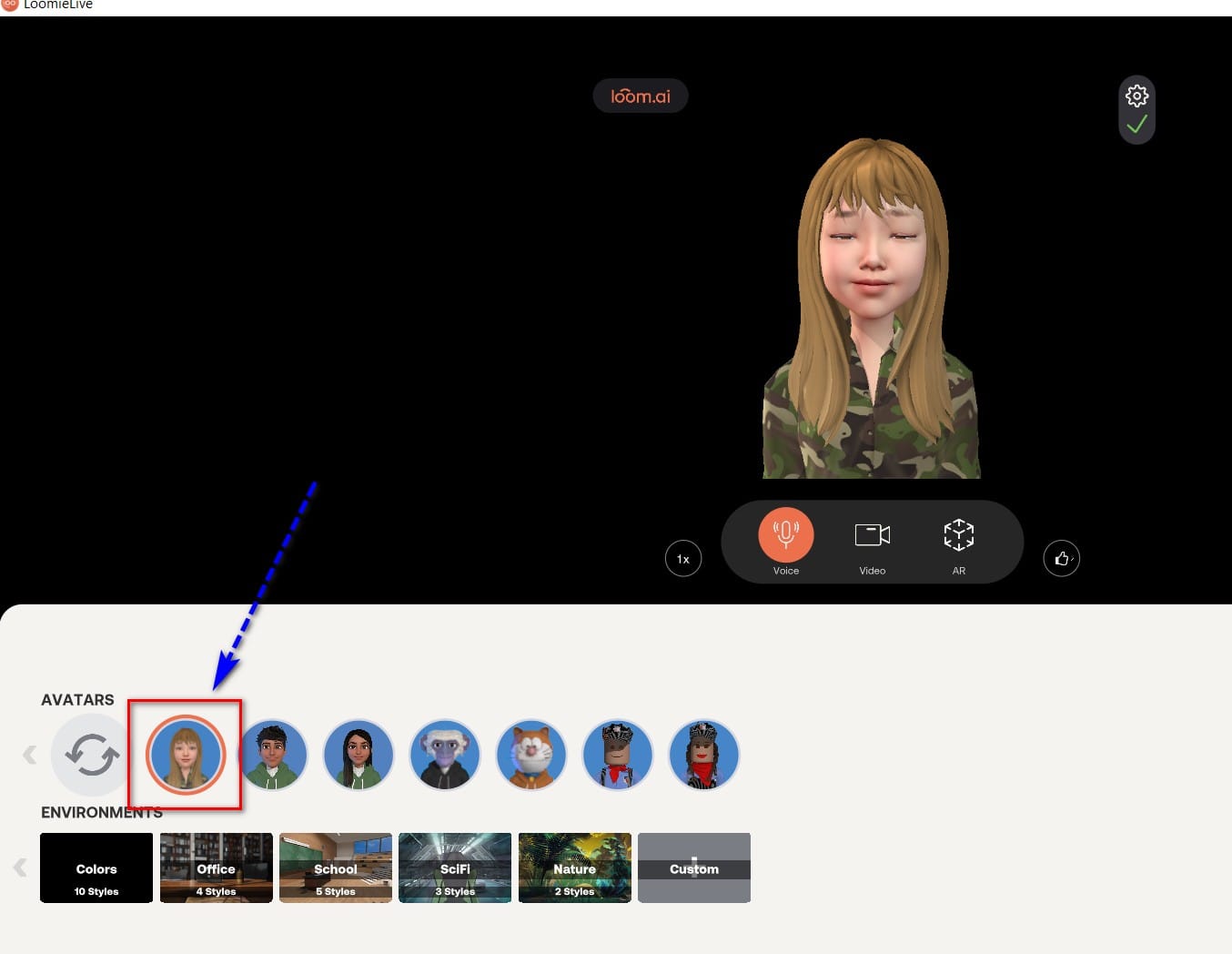Open the settings gear icon

(1136, 96)
